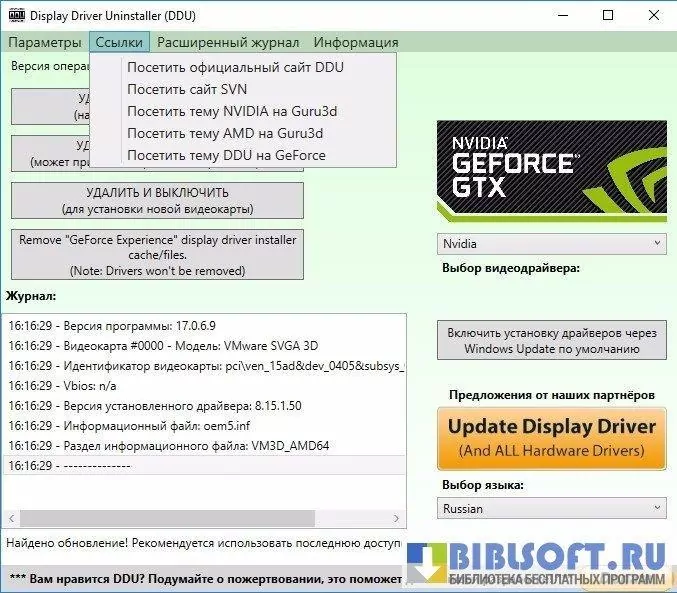Open the Информация menu
677x593 pixels.
coord(356,42)
